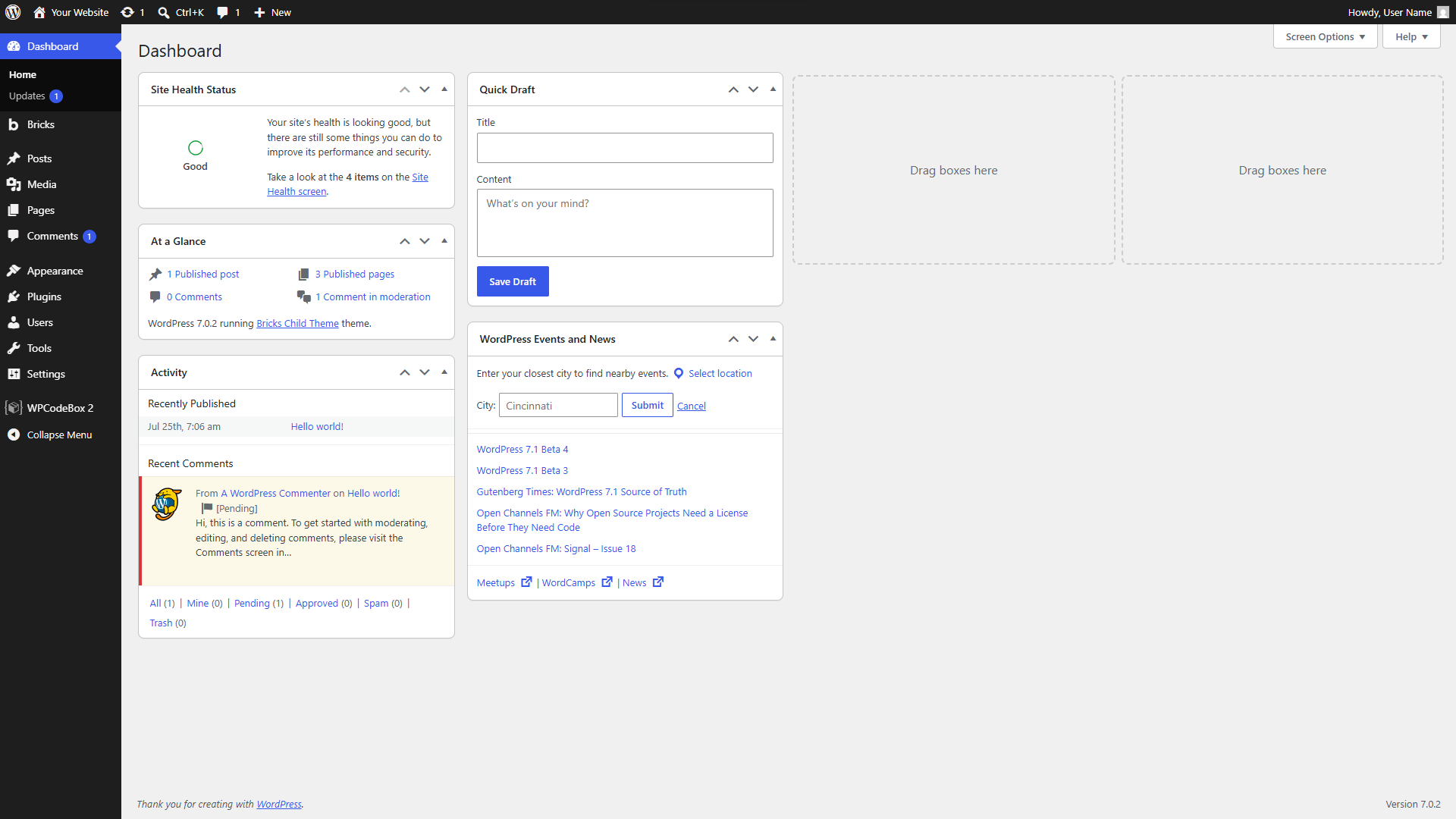
Task: Collapse the At a Glance panel
Action: tap(444, 241)
